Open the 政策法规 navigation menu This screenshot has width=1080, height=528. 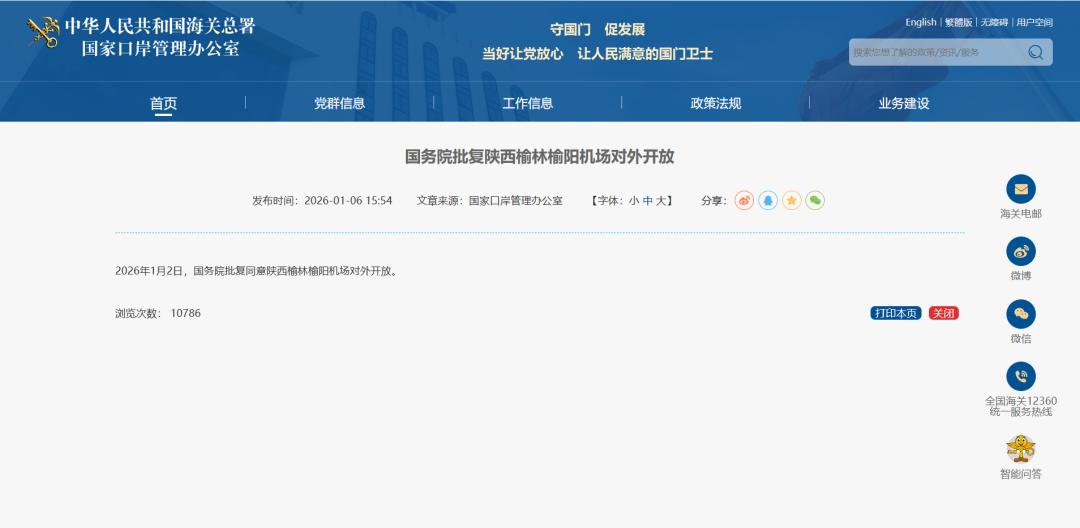tap(715, 103)
